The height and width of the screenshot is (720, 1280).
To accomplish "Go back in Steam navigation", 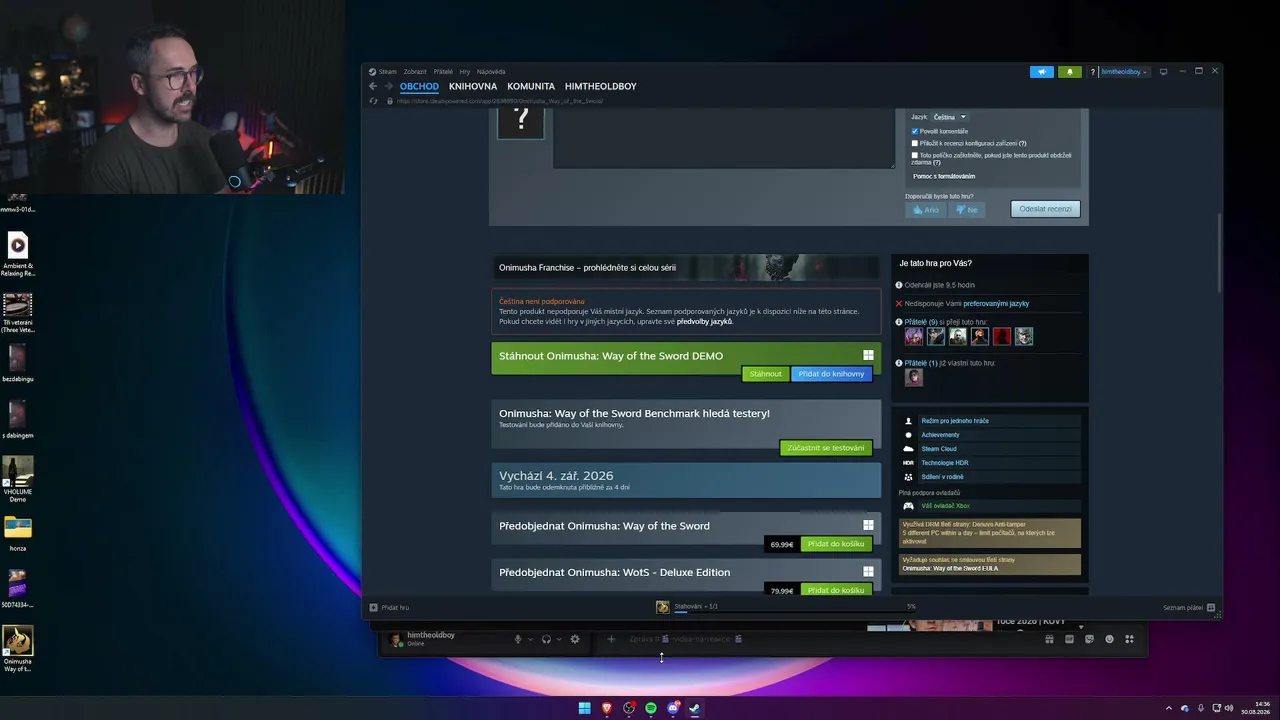I will click(373, 86).
